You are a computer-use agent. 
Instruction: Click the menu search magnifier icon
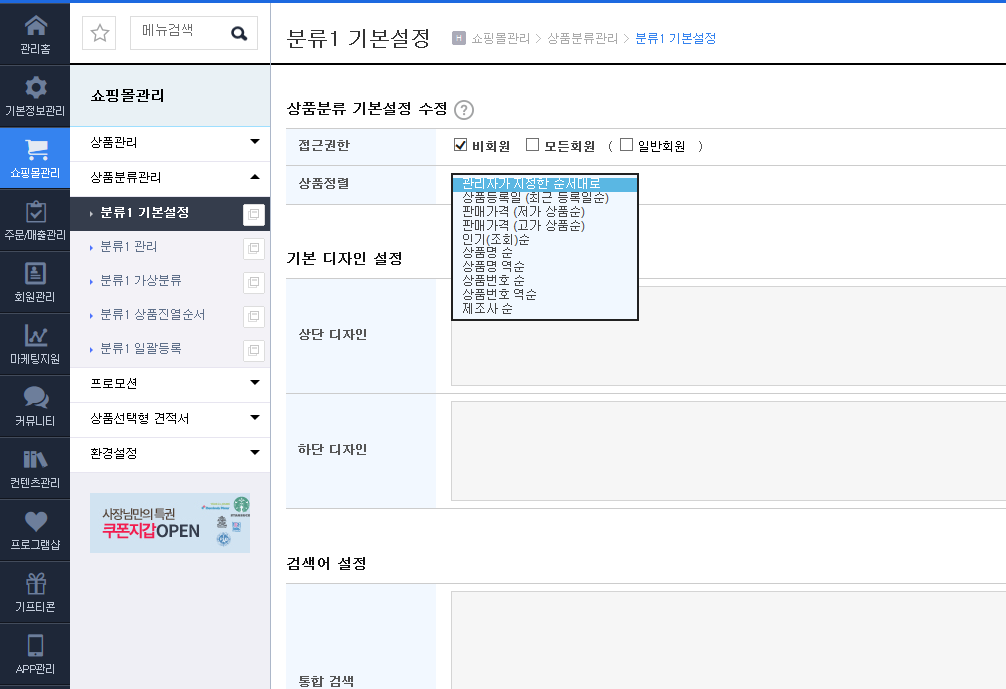point(239,33)
